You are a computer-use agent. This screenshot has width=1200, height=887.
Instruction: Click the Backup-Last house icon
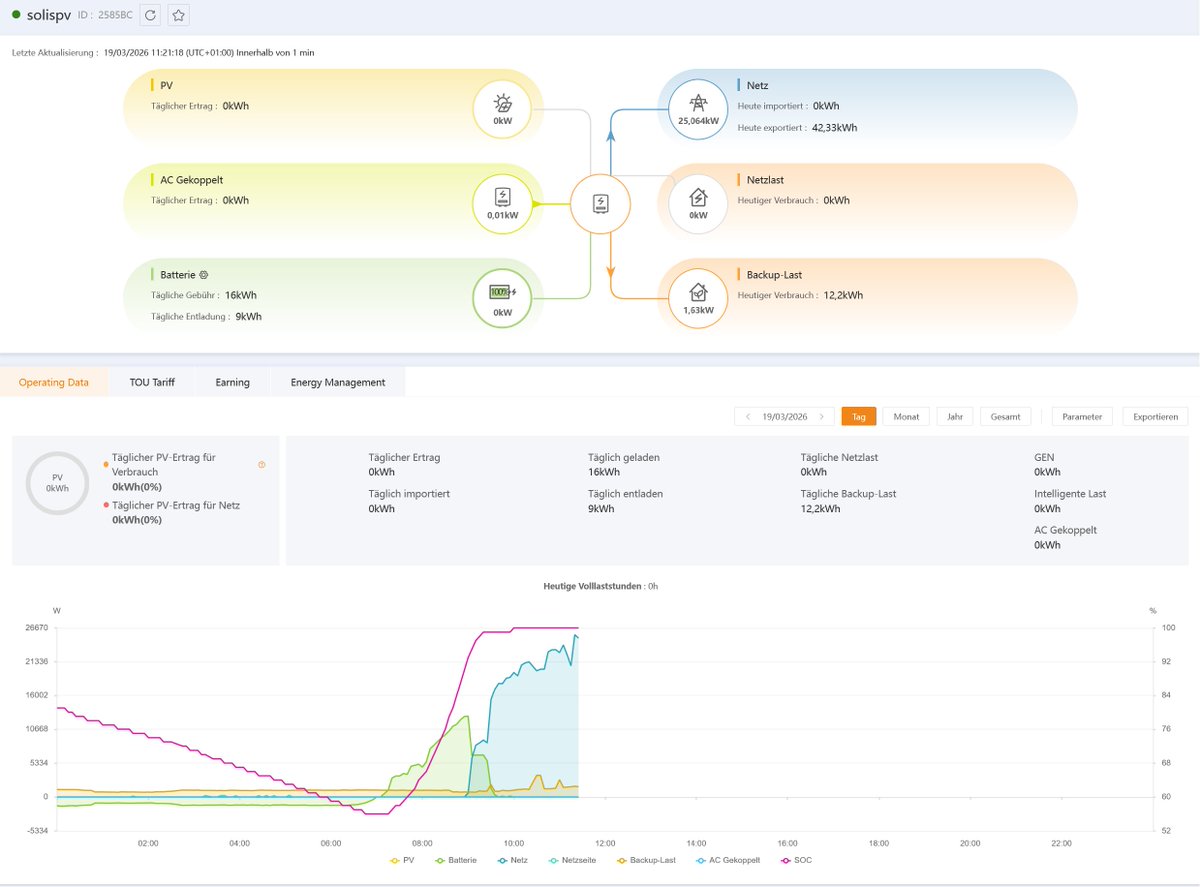tap(698, 292)
